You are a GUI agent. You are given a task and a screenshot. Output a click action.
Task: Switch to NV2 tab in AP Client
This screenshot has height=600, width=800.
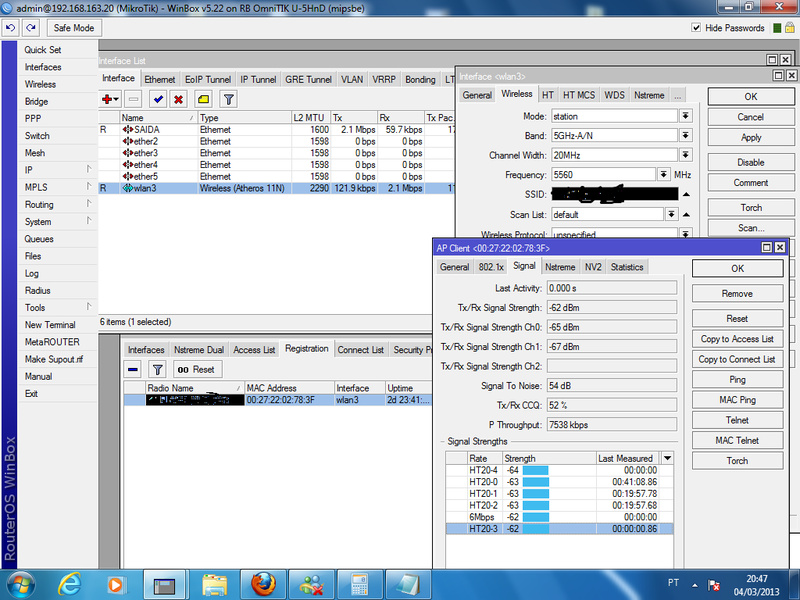point(593,267)
